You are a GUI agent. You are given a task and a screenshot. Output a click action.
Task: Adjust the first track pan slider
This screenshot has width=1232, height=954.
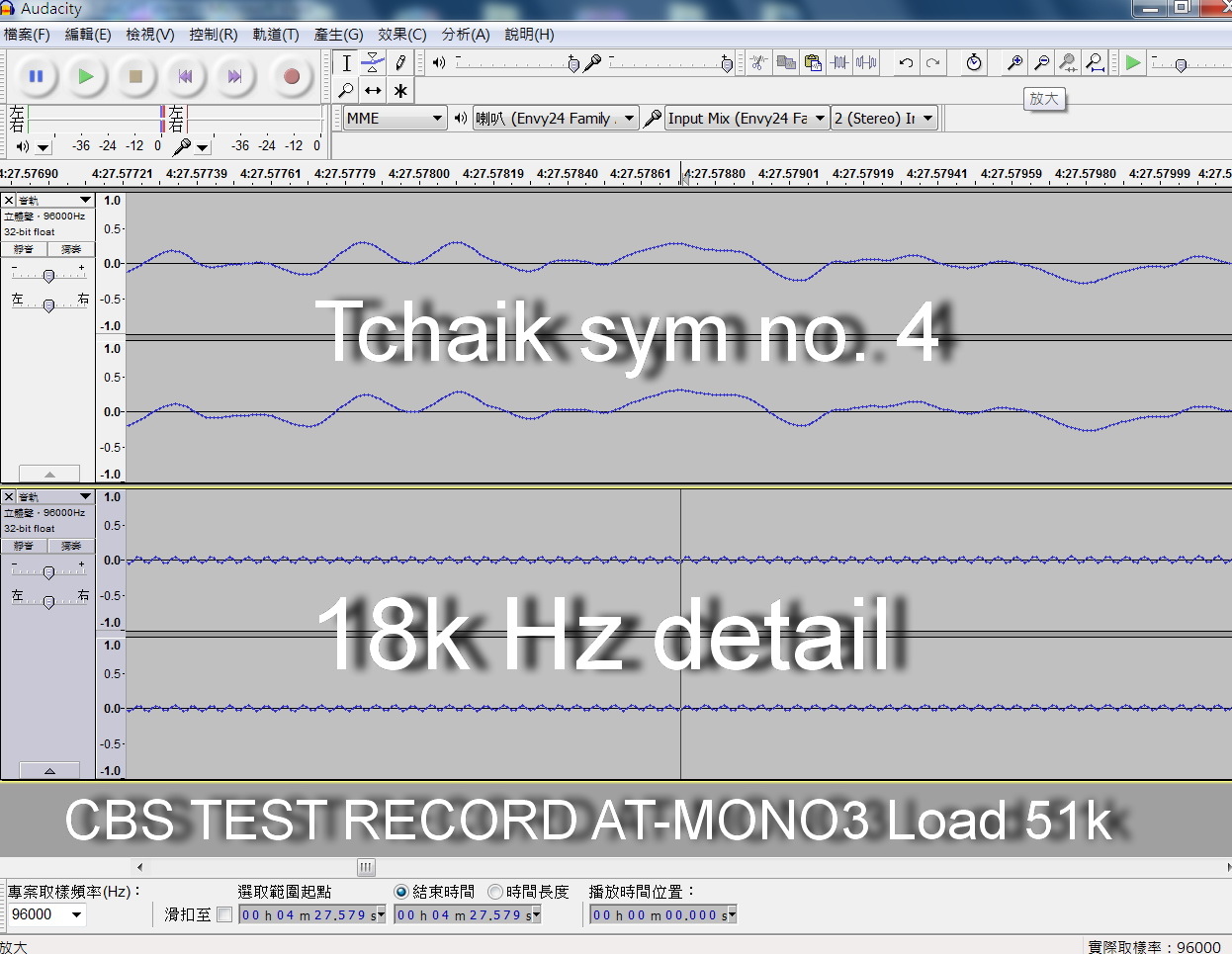tap(48, 305)
